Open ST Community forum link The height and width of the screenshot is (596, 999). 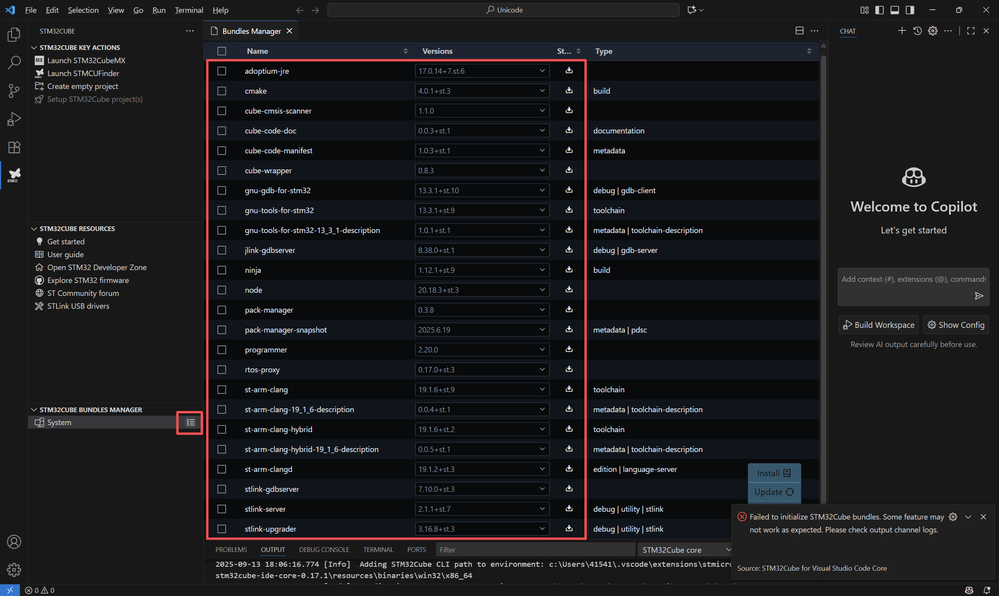tap(83, 293)
